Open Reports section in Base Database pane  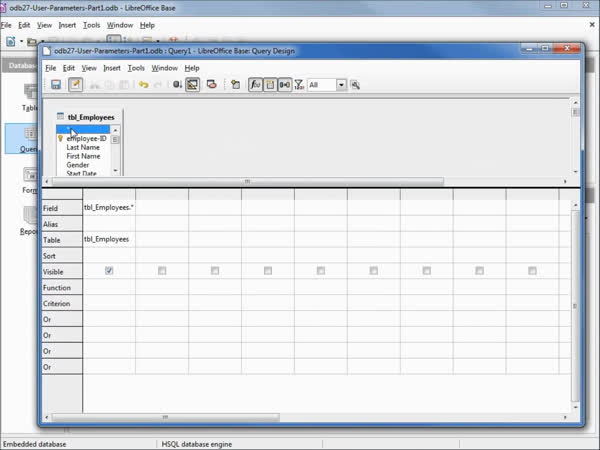[x=29, y=222]
